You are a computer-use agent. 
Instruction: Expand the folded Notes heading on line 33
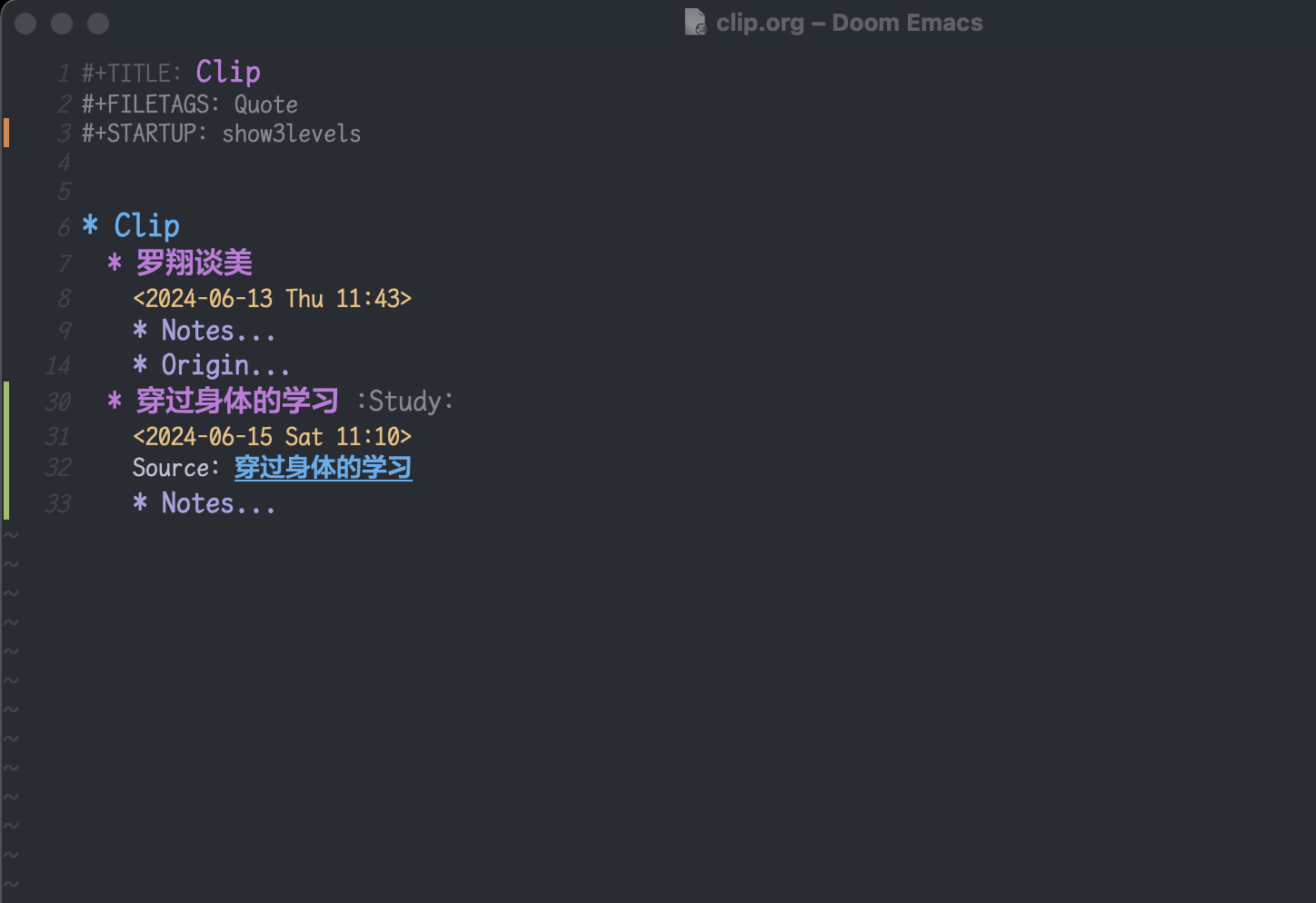[218, 503]
